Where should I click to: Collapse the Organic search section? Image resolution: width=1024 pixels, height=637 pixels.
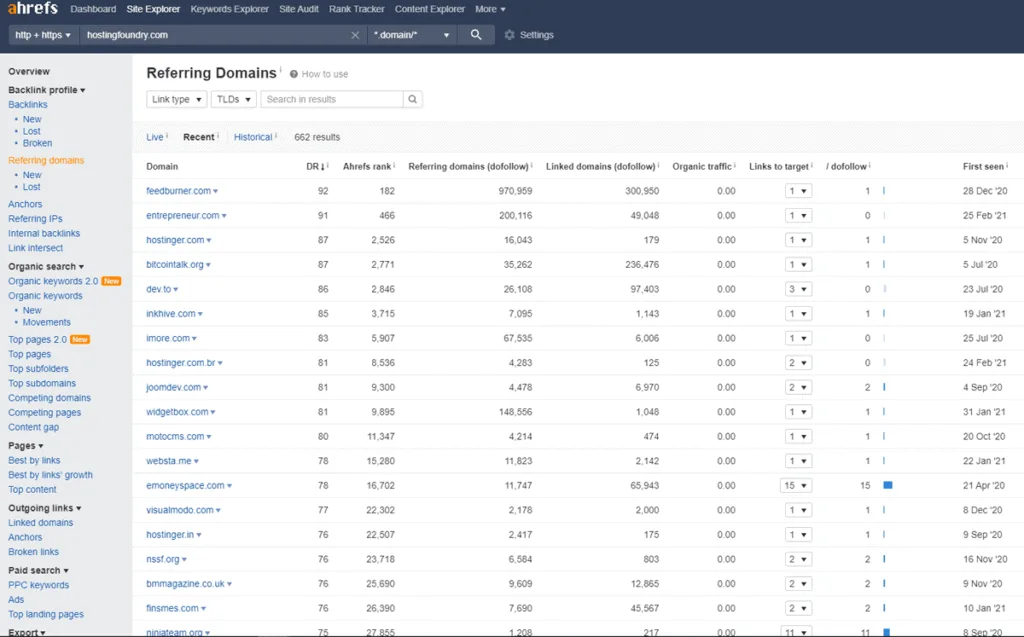pyautogui.click(x=46, y=267)
